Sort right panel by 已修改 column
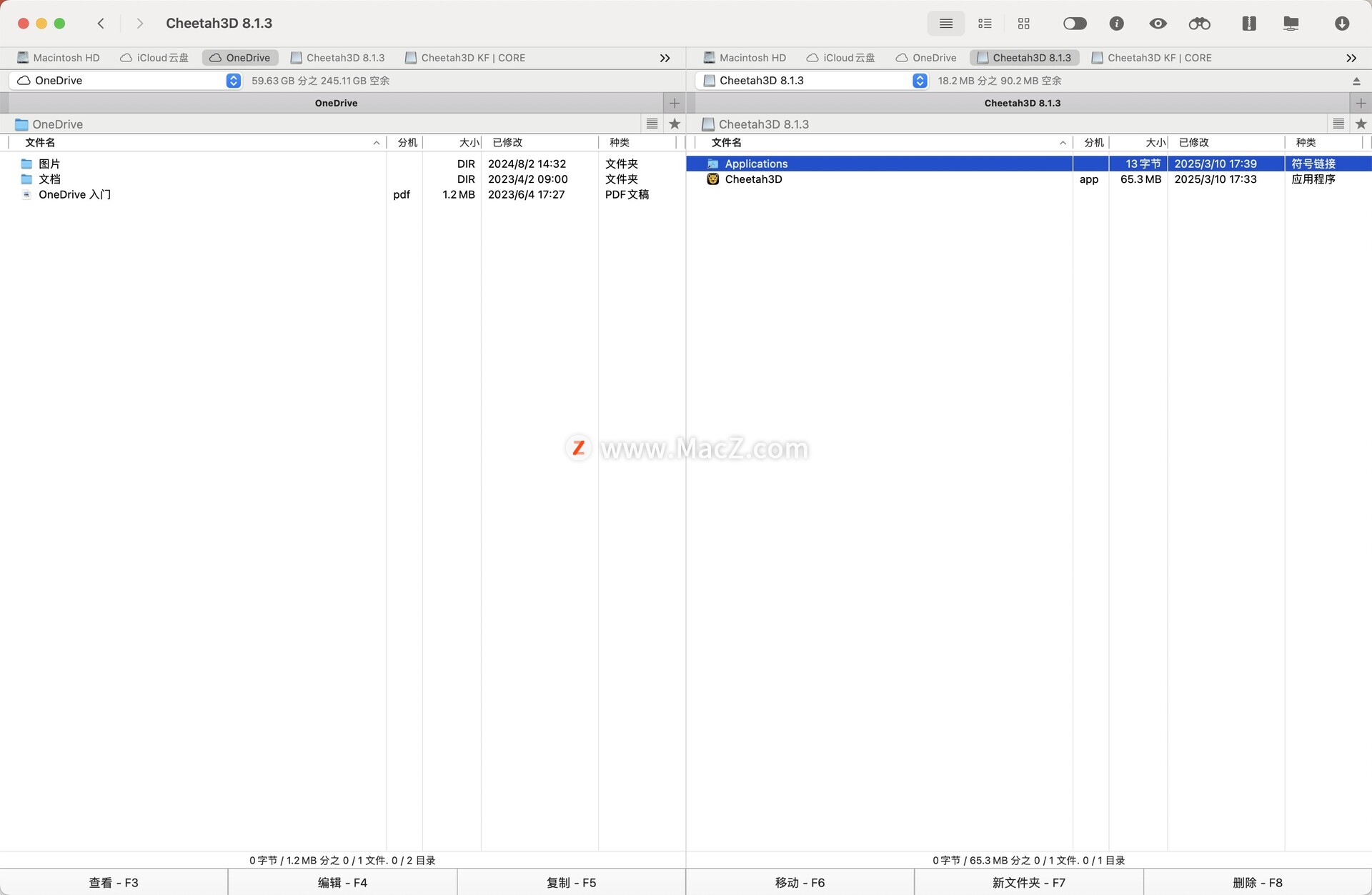This screenshot has height=895, width=1372. (x=1226, y=143)
